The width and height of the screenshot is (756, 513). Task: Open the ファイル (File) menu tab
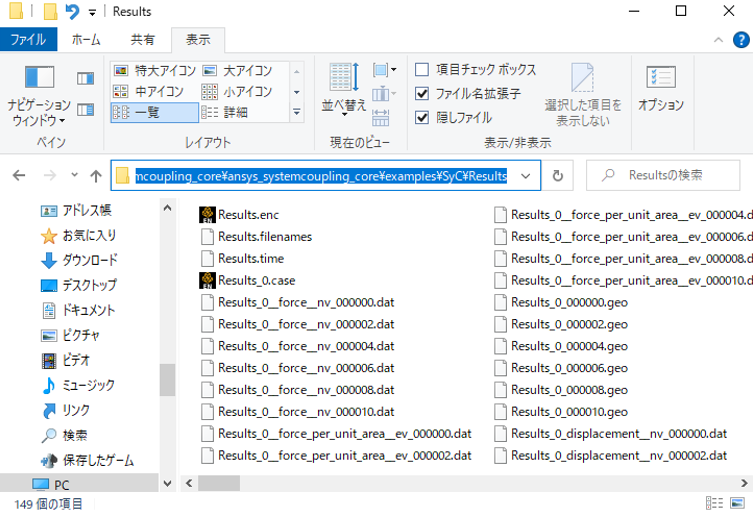28,40
